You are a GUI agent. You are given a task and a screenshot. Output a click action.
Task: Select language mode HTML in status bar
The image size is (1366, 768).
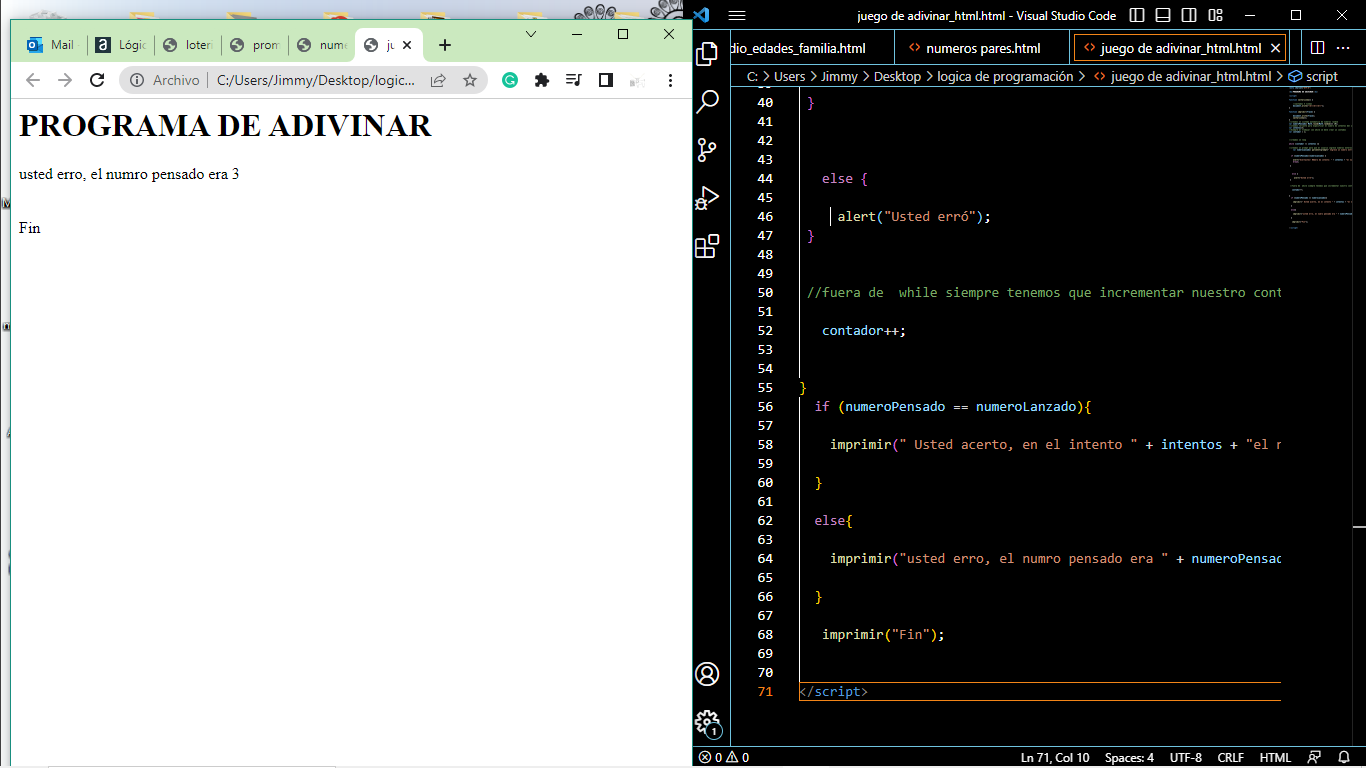[1275, 758]
